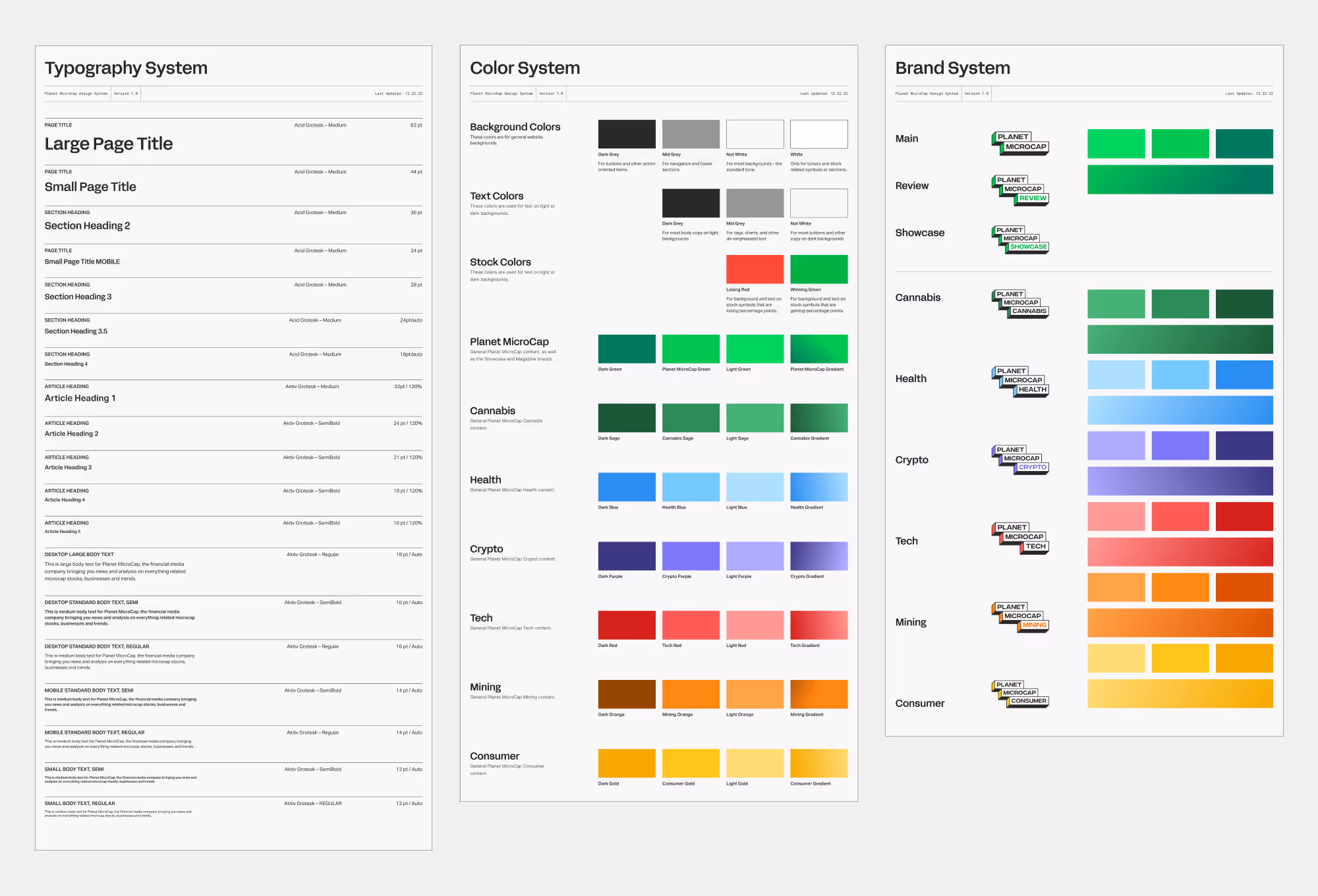Viewport: 1318px width, 896px height.
Task: Select the "Large Page Title" sample text
Action: (109, 144)
